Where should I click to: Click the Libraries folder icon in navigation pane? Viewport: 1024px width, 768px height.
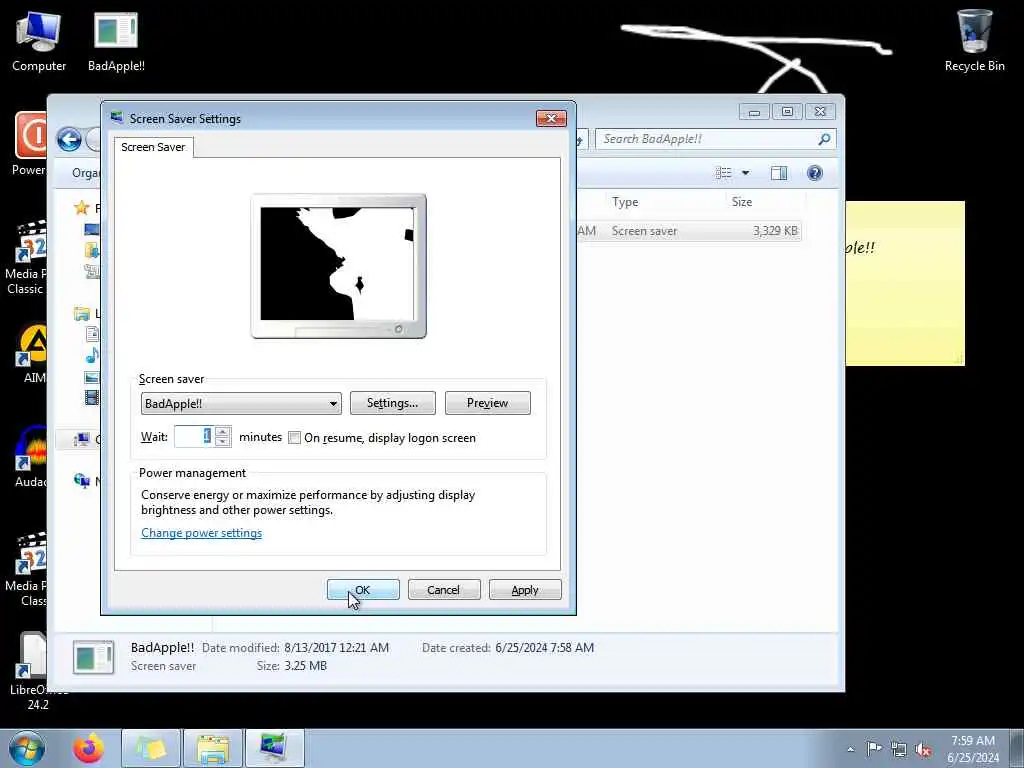pyautogui.click(x=82, y=314)
